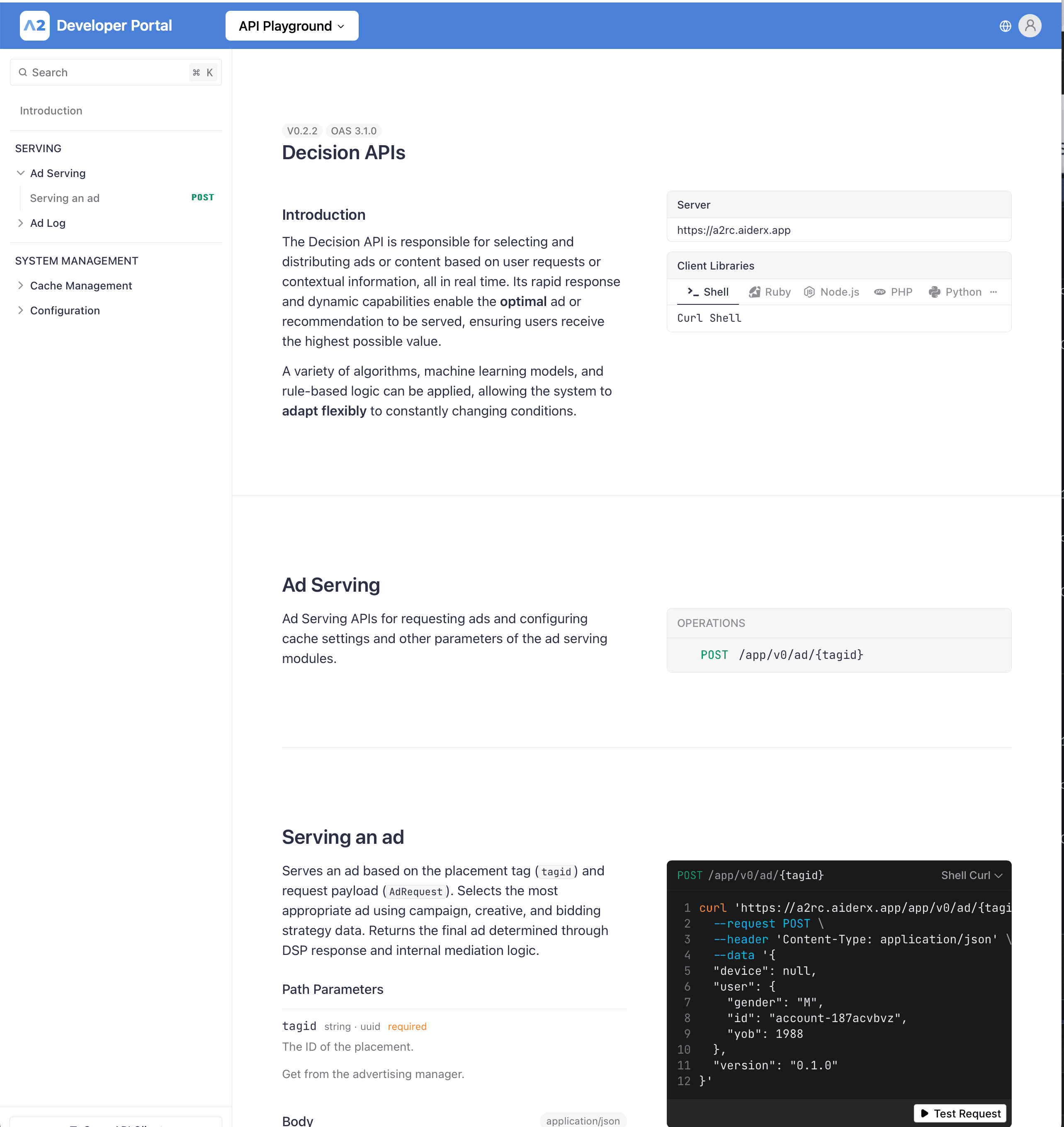Switch to the Curl sub-tab

click(690, 318)
